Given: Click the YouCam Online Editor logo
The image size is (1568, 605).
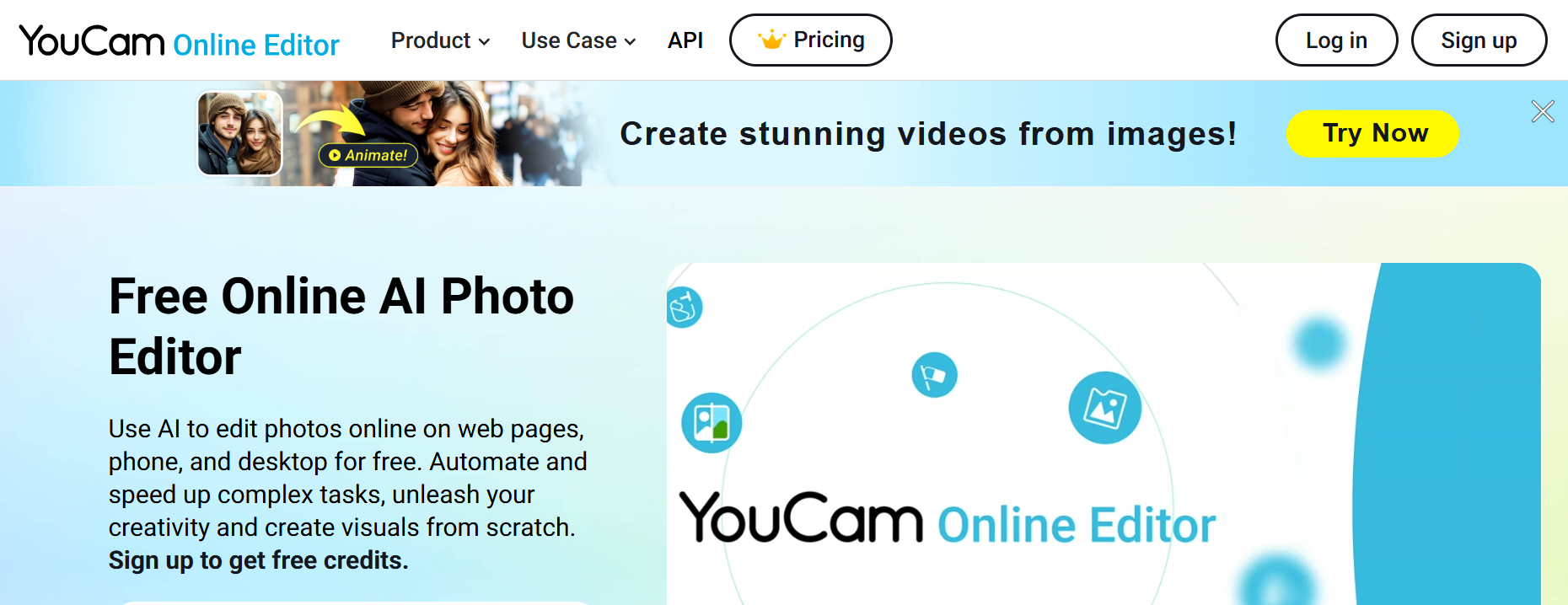Looking at the screenshot, I should coord(179,41).
